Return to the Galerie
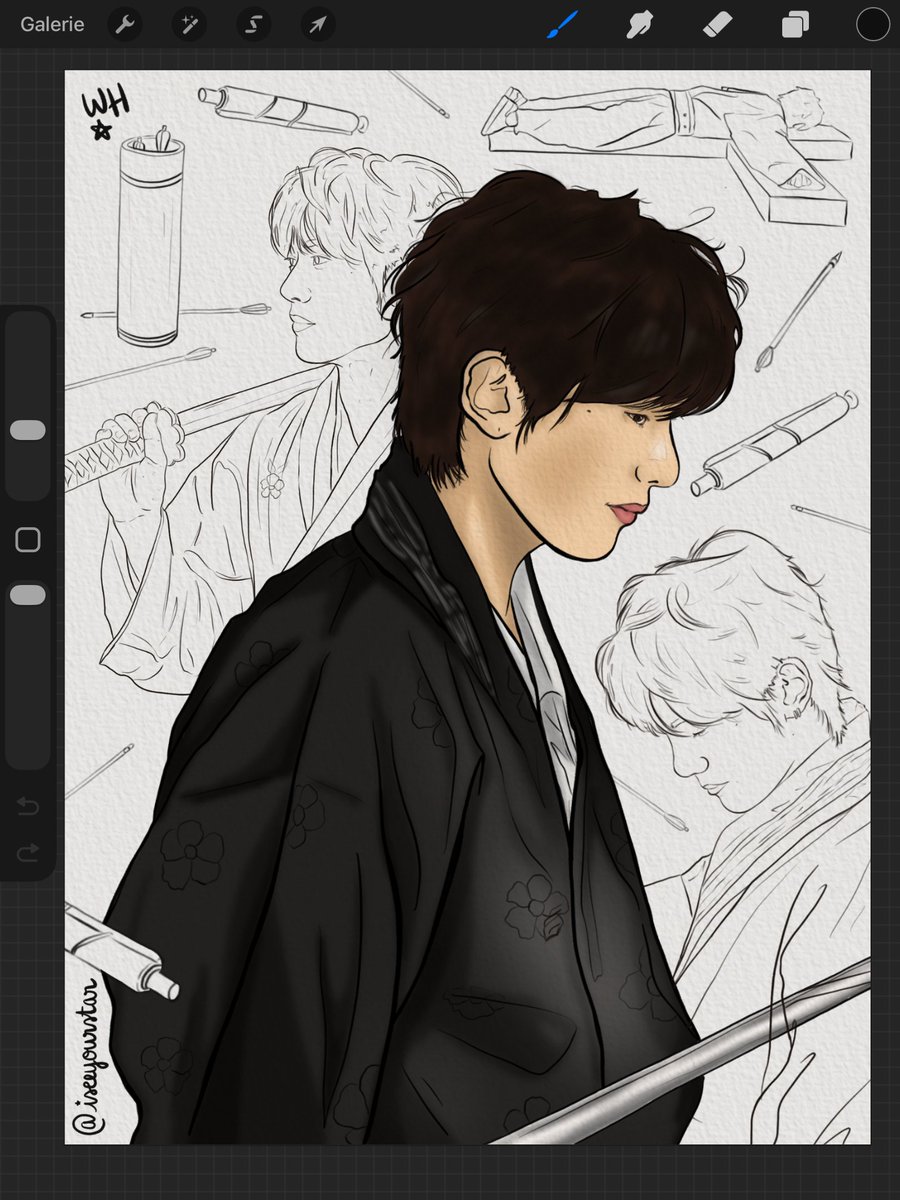Screen dimensions: 900x1200 click(x=51, y=24)
